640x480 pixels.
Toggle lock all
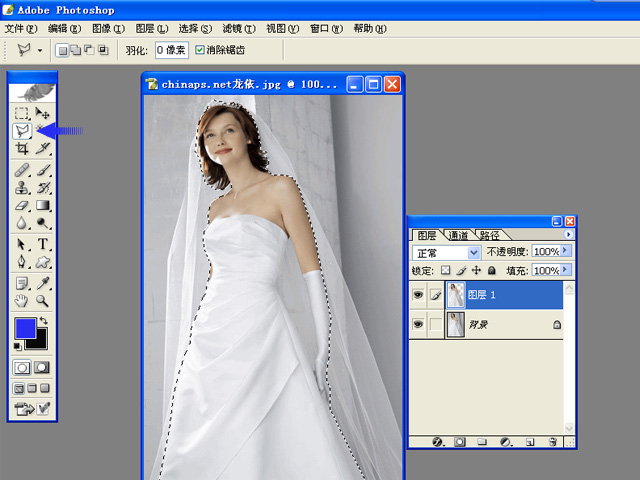(492, 270)
